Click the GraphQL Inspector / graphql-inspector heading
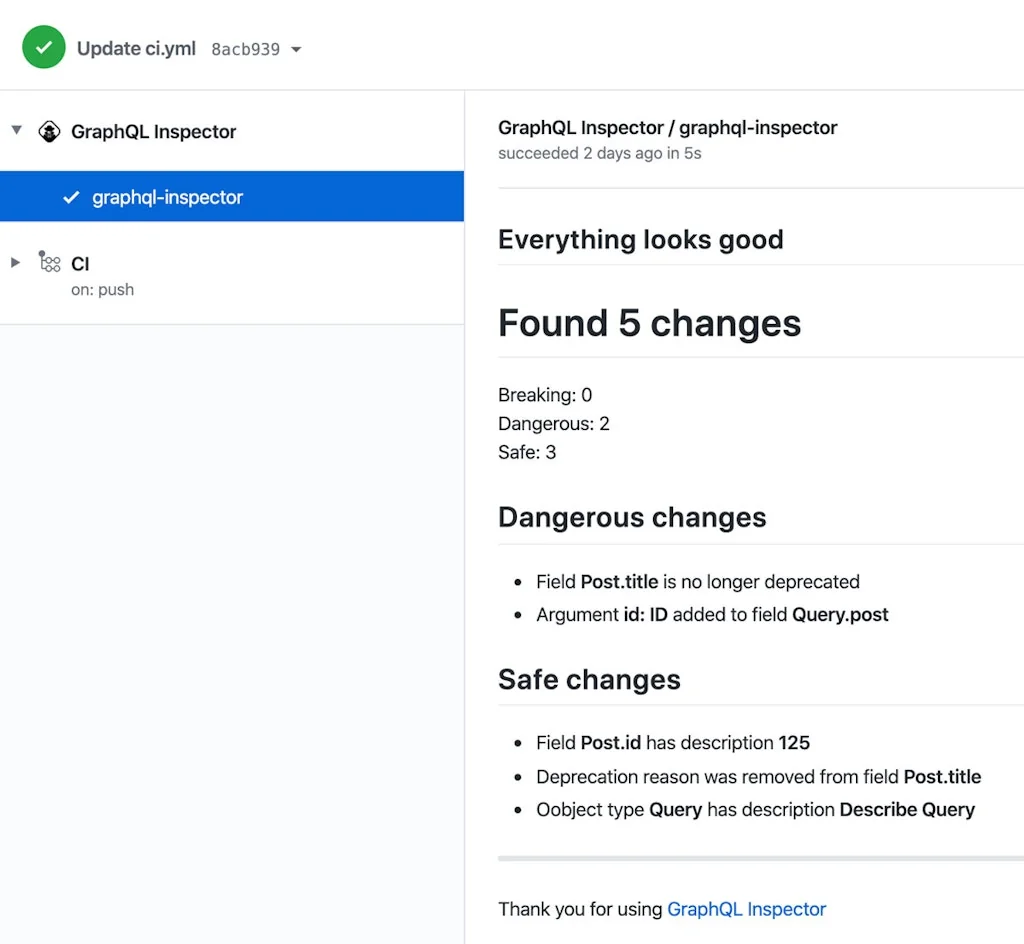 667,127
